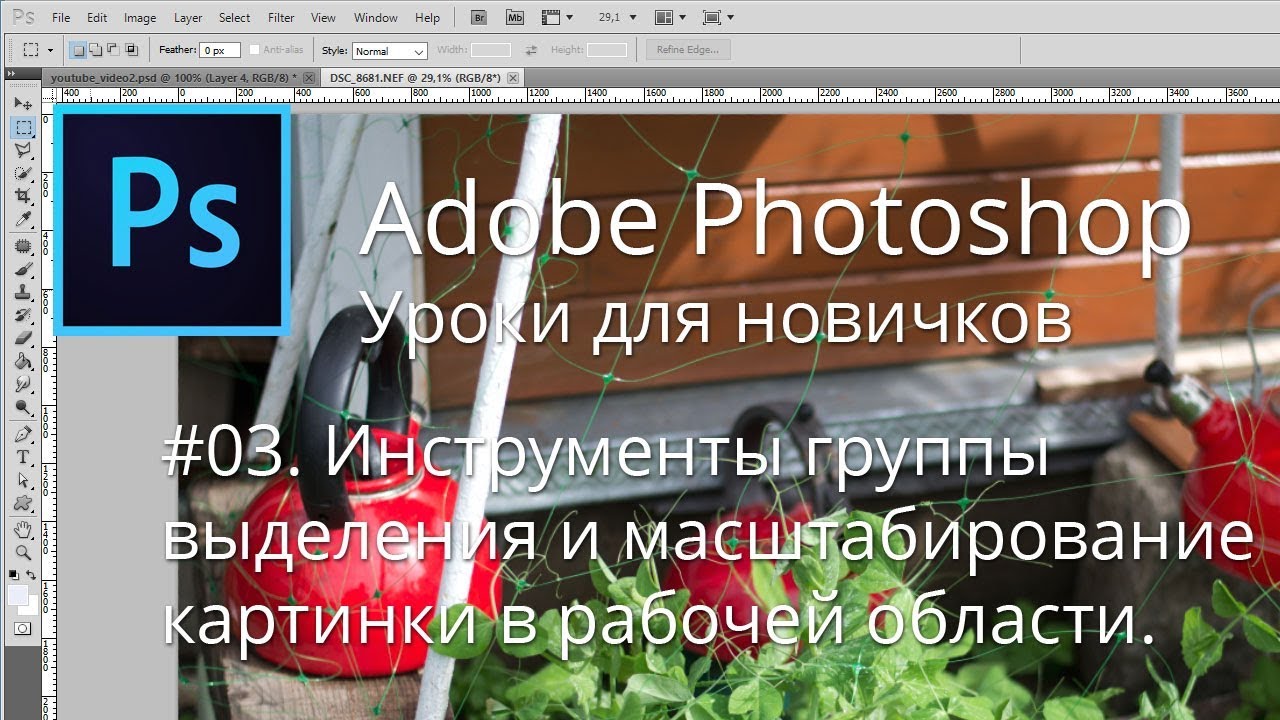1280x720 pixels.
Task: Open the Layer menu
Action: click(x=188, y=18)
